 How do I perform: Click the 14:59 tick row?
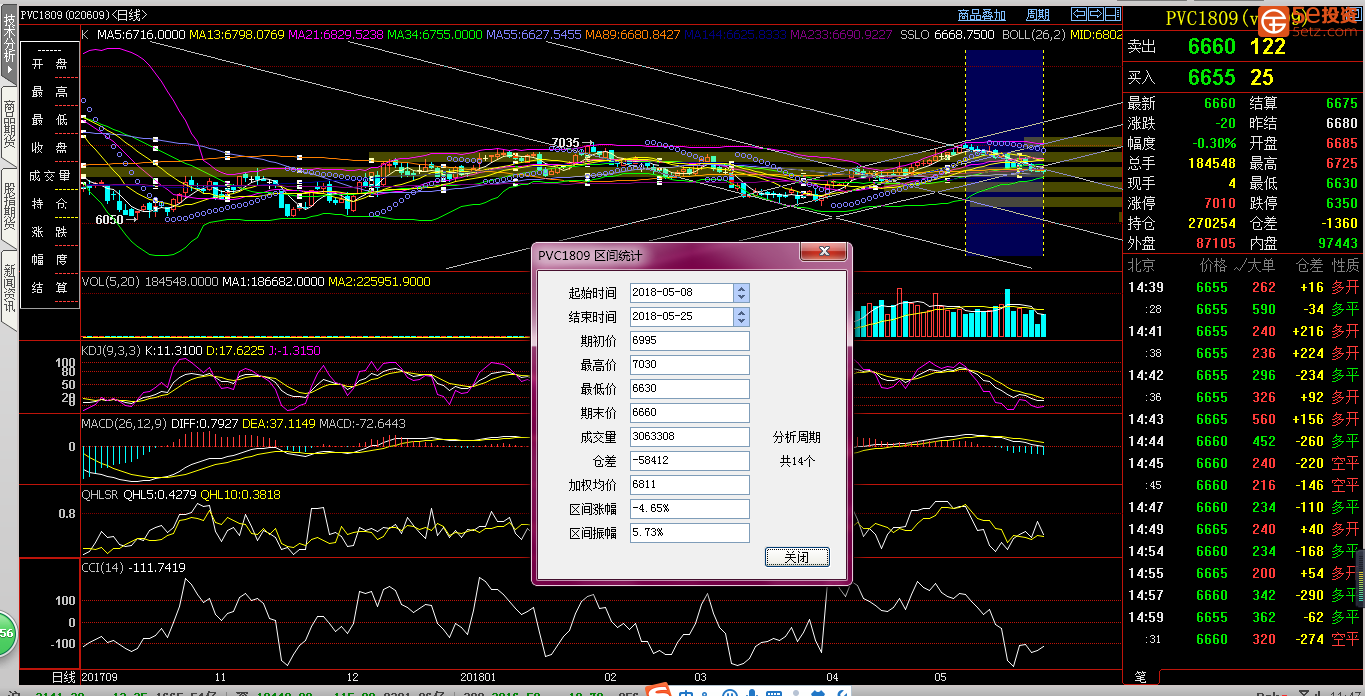click(1243, 617)
